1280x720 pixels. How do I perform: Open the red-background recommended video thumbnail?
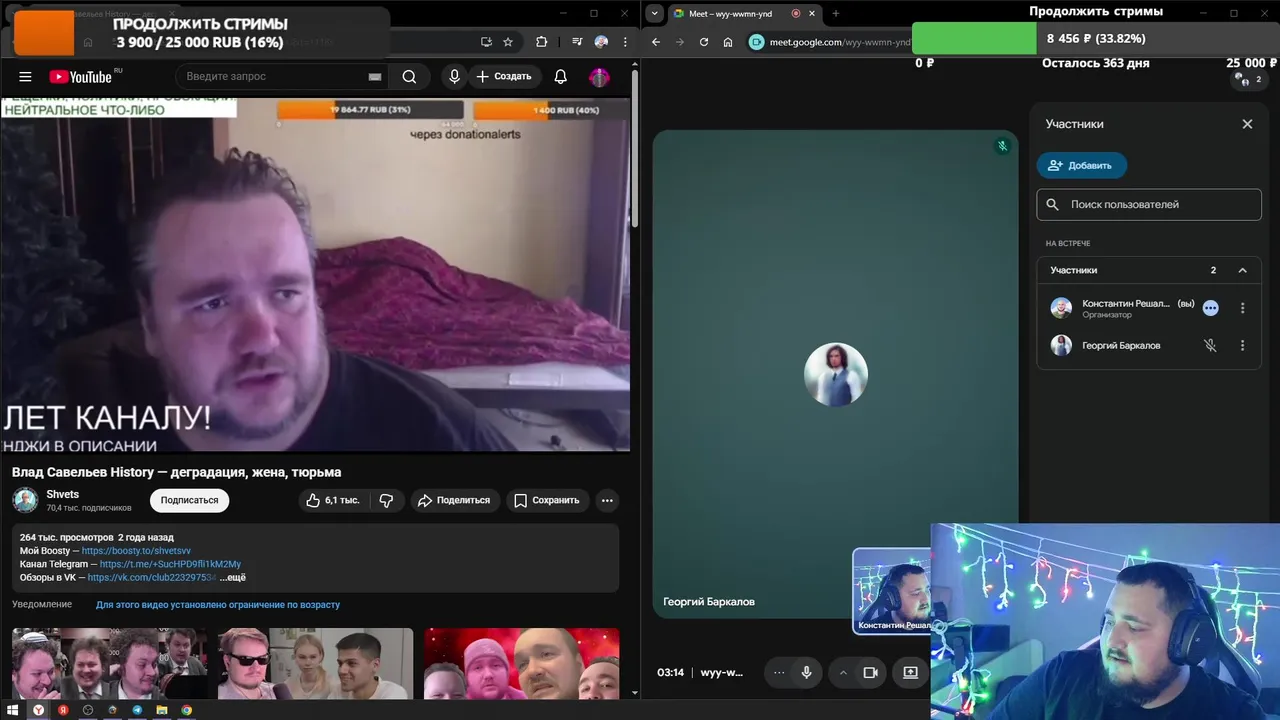point(521,663)
